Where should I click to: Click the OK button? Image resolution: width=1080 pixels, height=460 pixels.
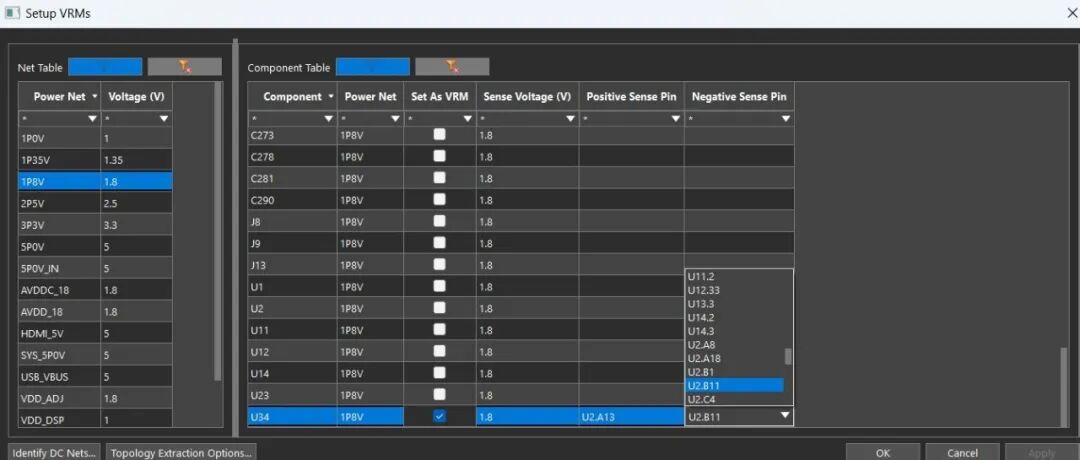pos(882,452)
